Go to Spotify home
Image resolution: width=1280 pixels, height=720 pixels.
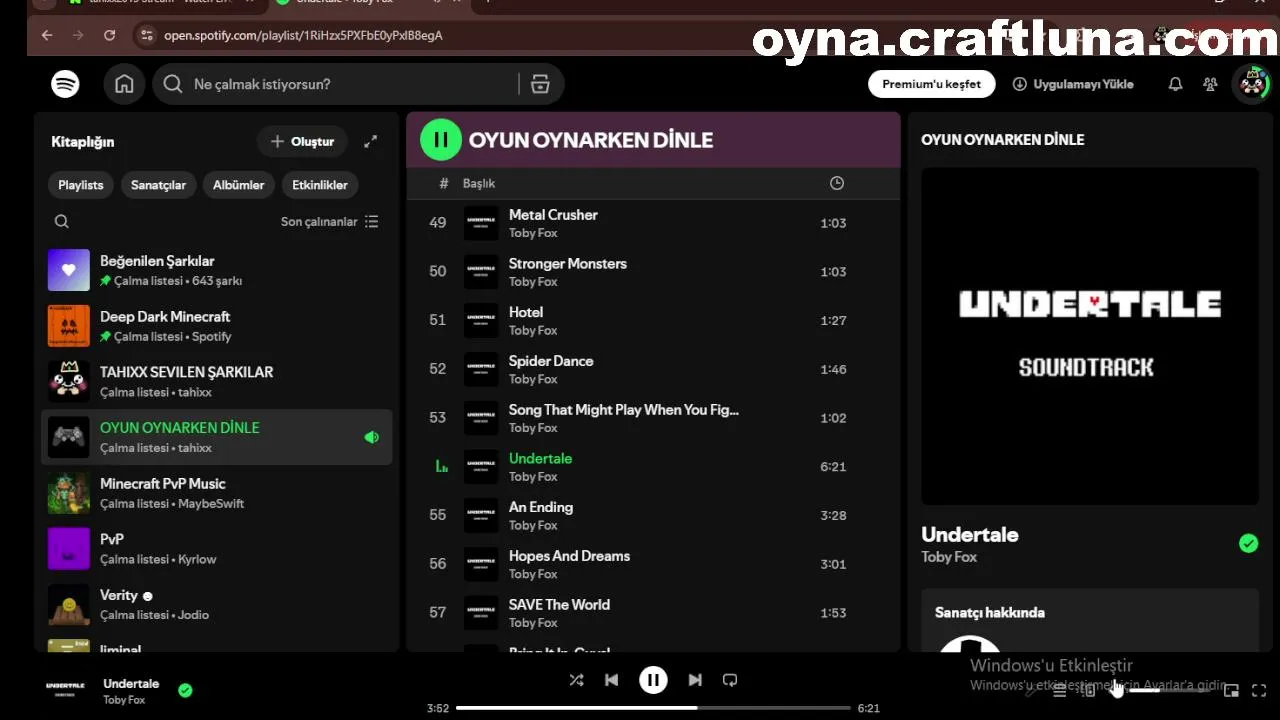click(124, 84)
